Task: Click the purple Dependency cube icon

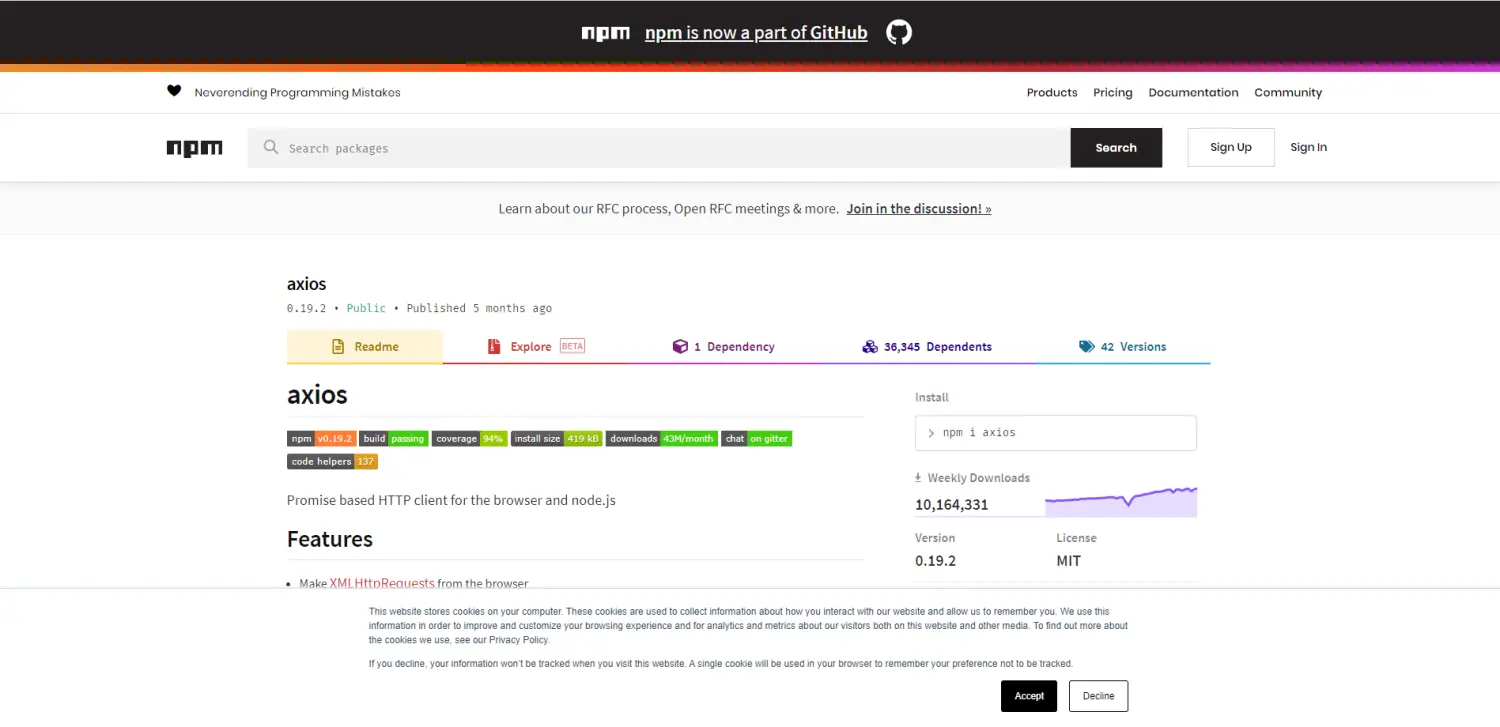Action: (x=680, y=347)
